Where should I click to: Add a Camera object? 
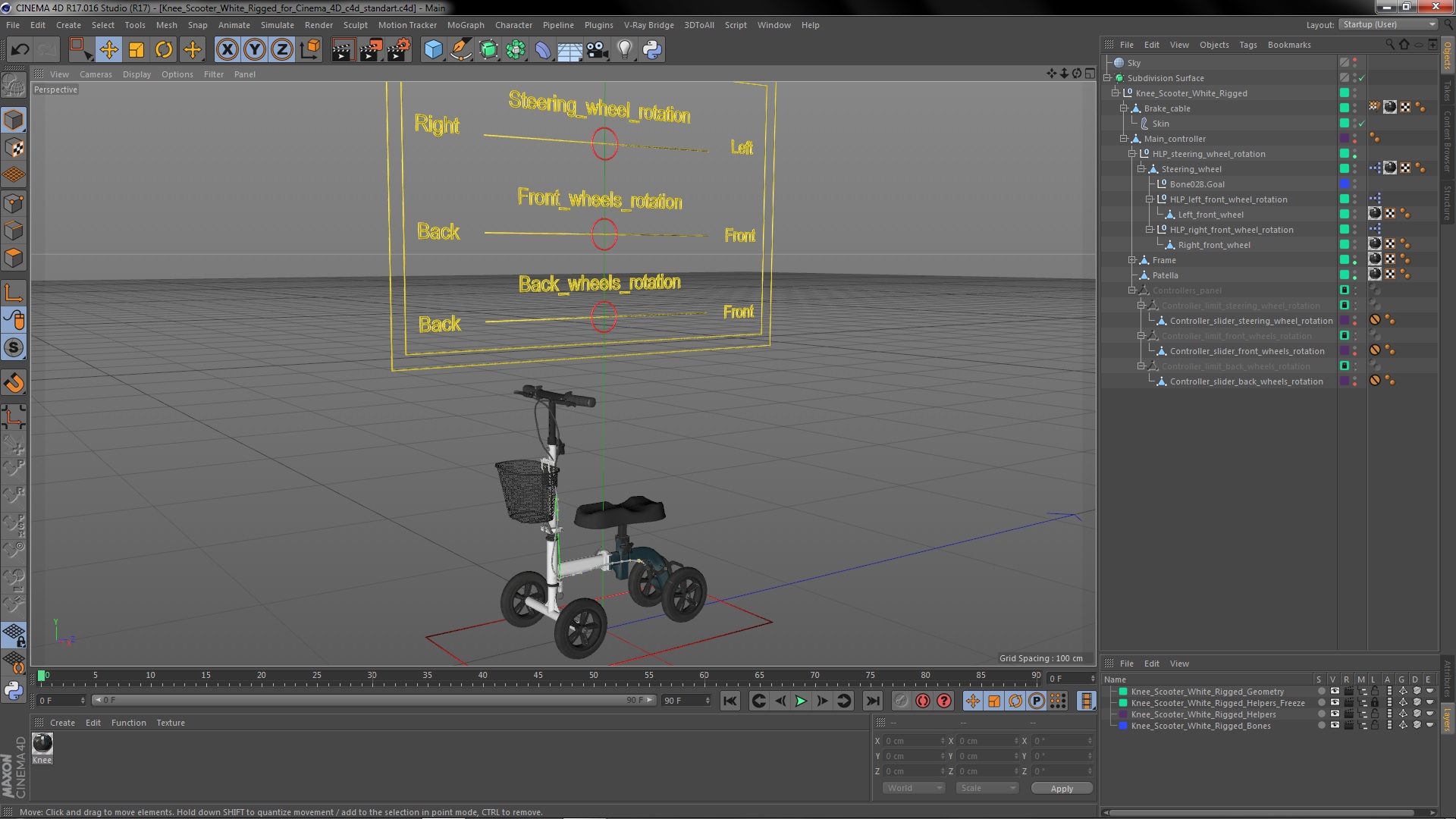597,50
